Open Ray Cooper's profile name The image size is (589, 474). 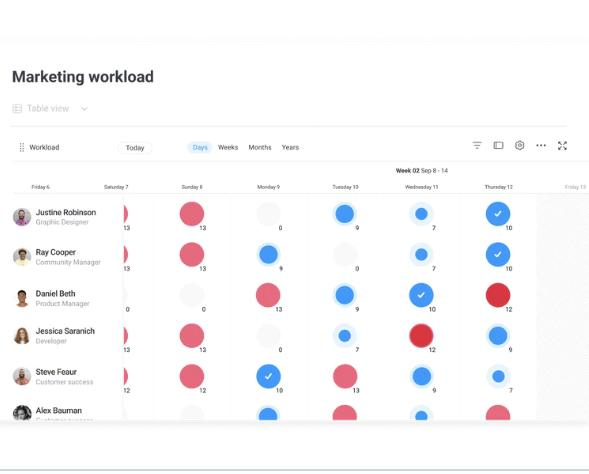(x=56, y=252)
